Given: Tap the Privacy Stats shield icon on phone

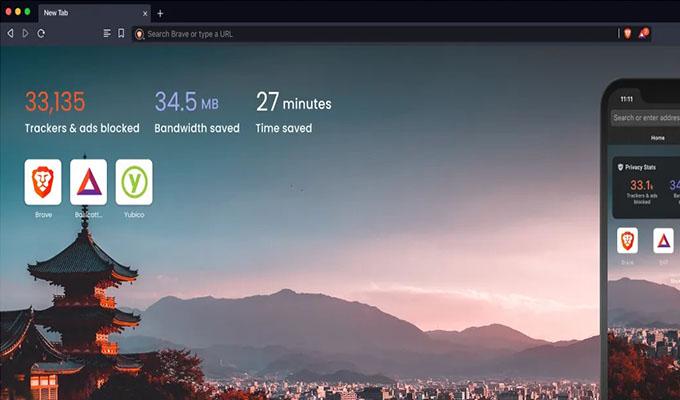Looking at the screenshot, I should [620, 167].
